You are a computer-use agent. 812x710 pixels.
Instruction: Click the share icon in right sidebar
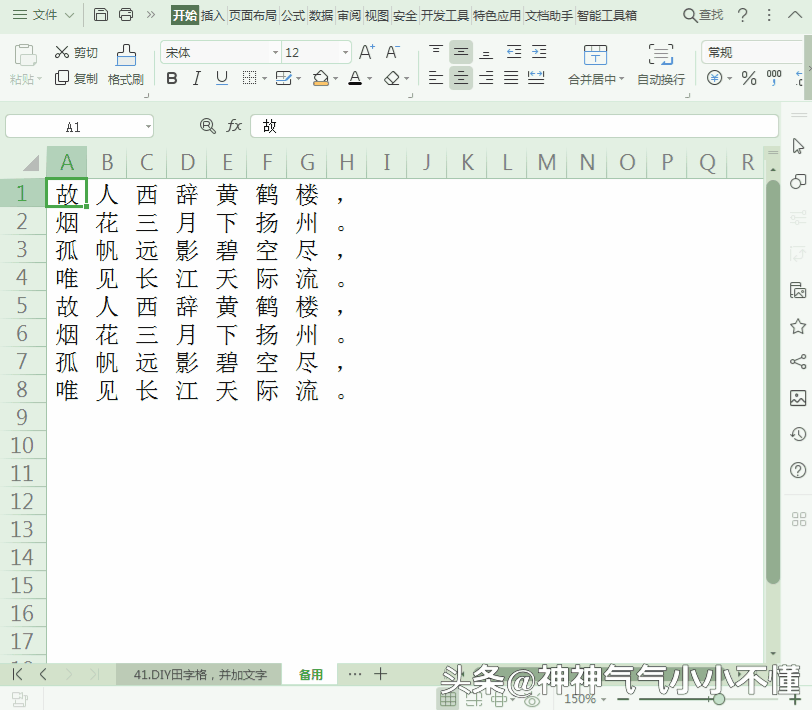point(798,361)
